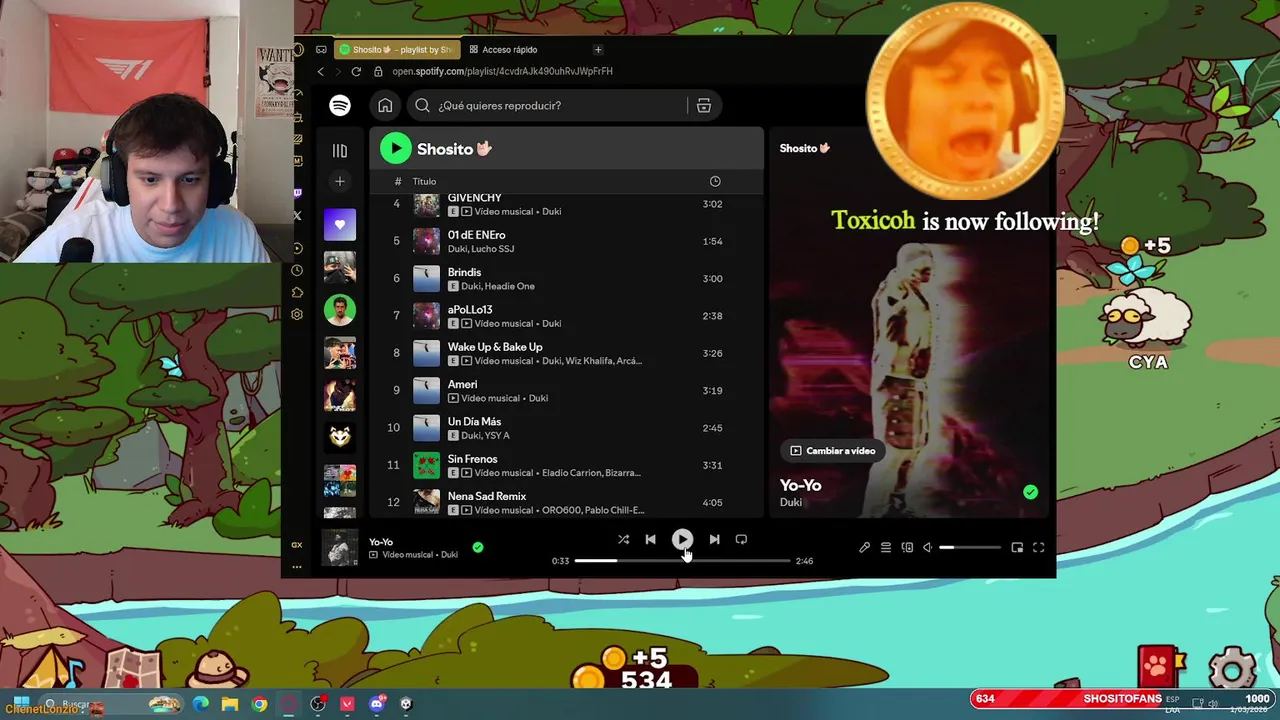Viewport: 1280px width, 720px height.
Task: Click the play button in player bar
Action: click(x=682, y=539)
